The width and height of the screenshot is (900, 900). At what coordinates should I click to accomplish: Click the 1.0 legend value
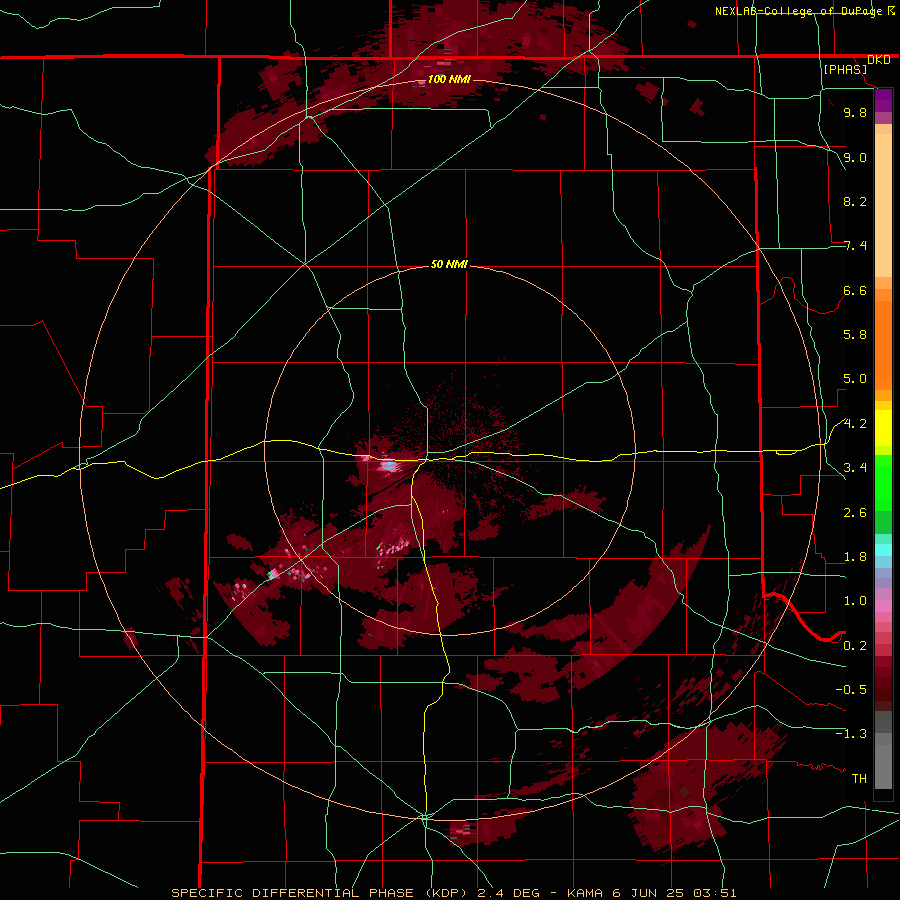855,601
